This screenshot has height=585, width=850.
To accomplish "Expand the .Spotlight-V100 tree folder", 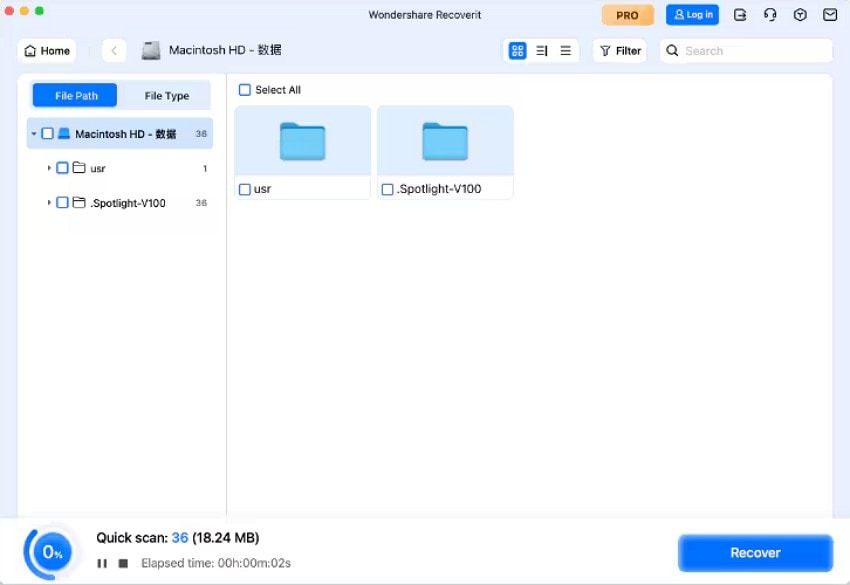I will pos(49,203).
